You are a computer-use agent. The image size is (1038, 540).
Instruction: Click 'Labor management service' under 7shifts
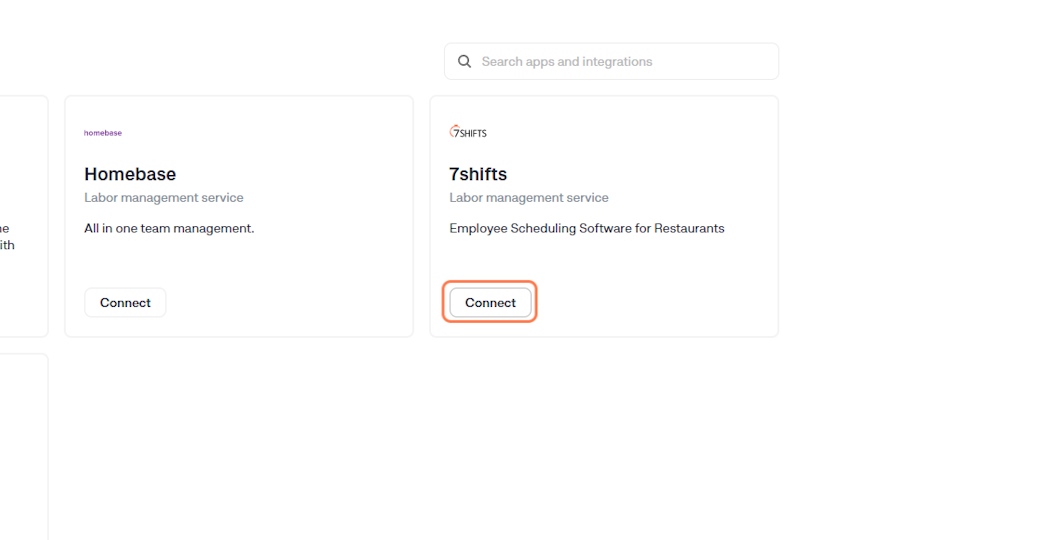click(528, 198)
